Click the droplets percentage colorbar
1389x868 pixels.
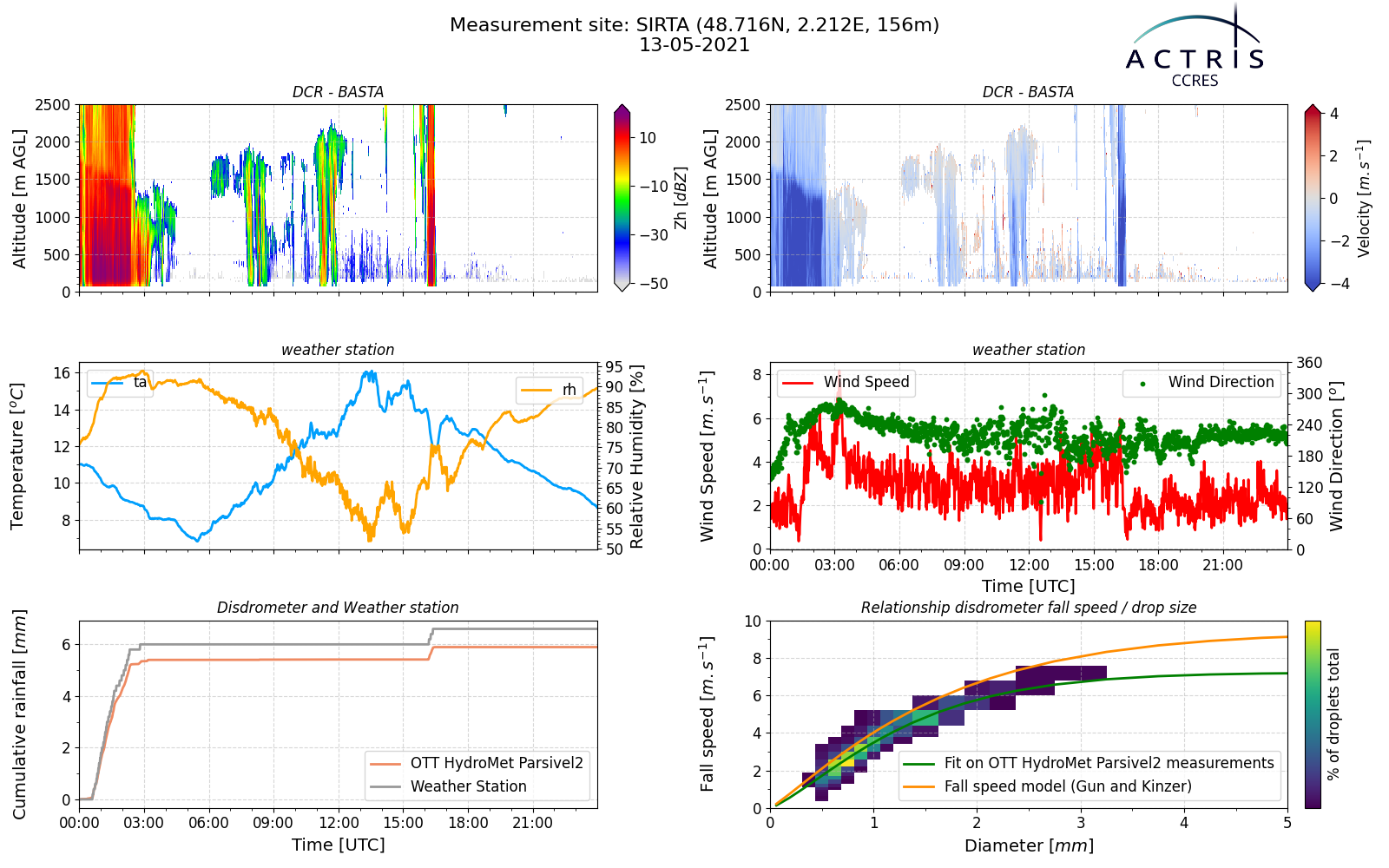click(1313, 714)
